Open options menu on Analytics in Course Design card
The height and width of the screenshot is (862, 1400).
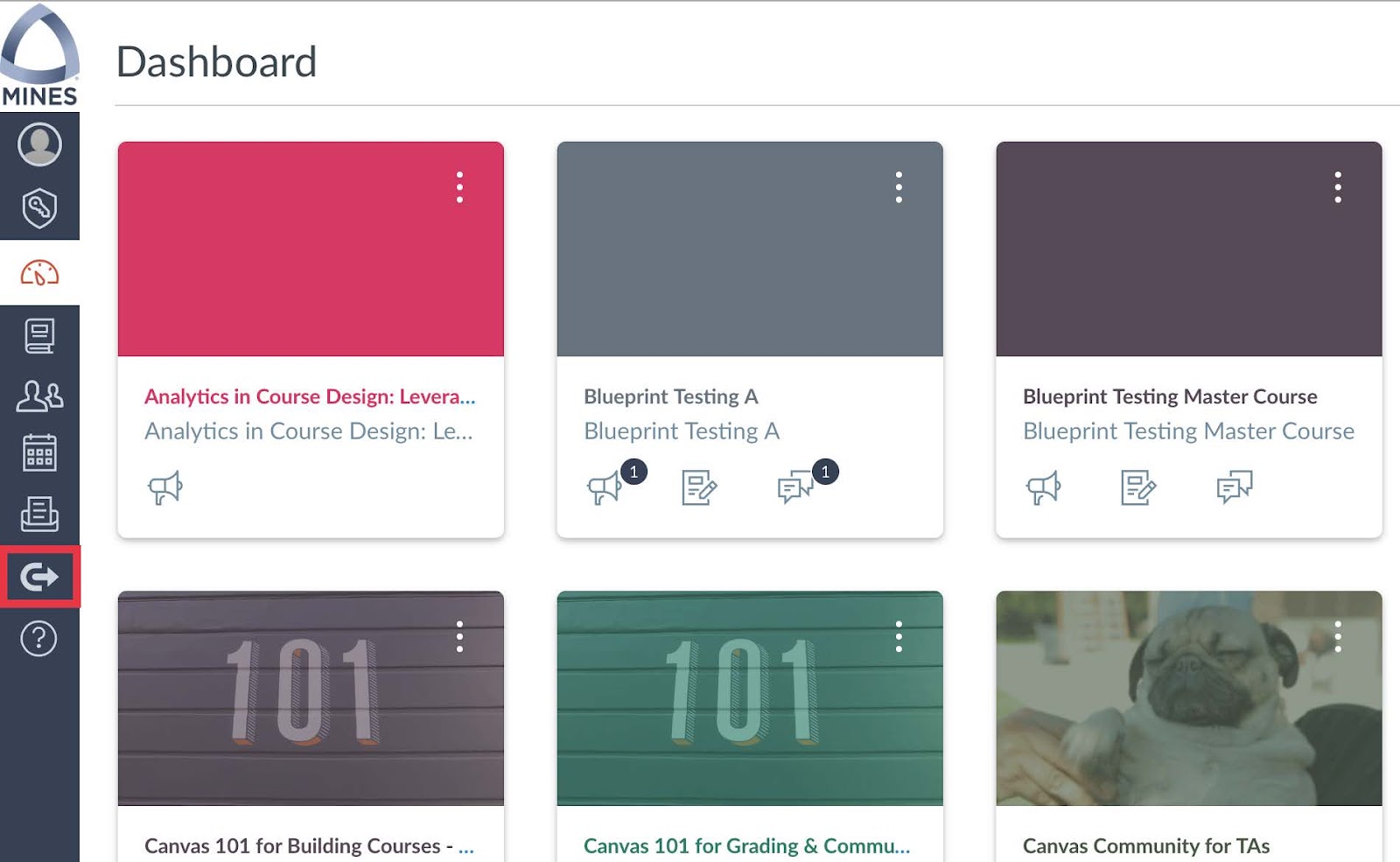point(459,187)
